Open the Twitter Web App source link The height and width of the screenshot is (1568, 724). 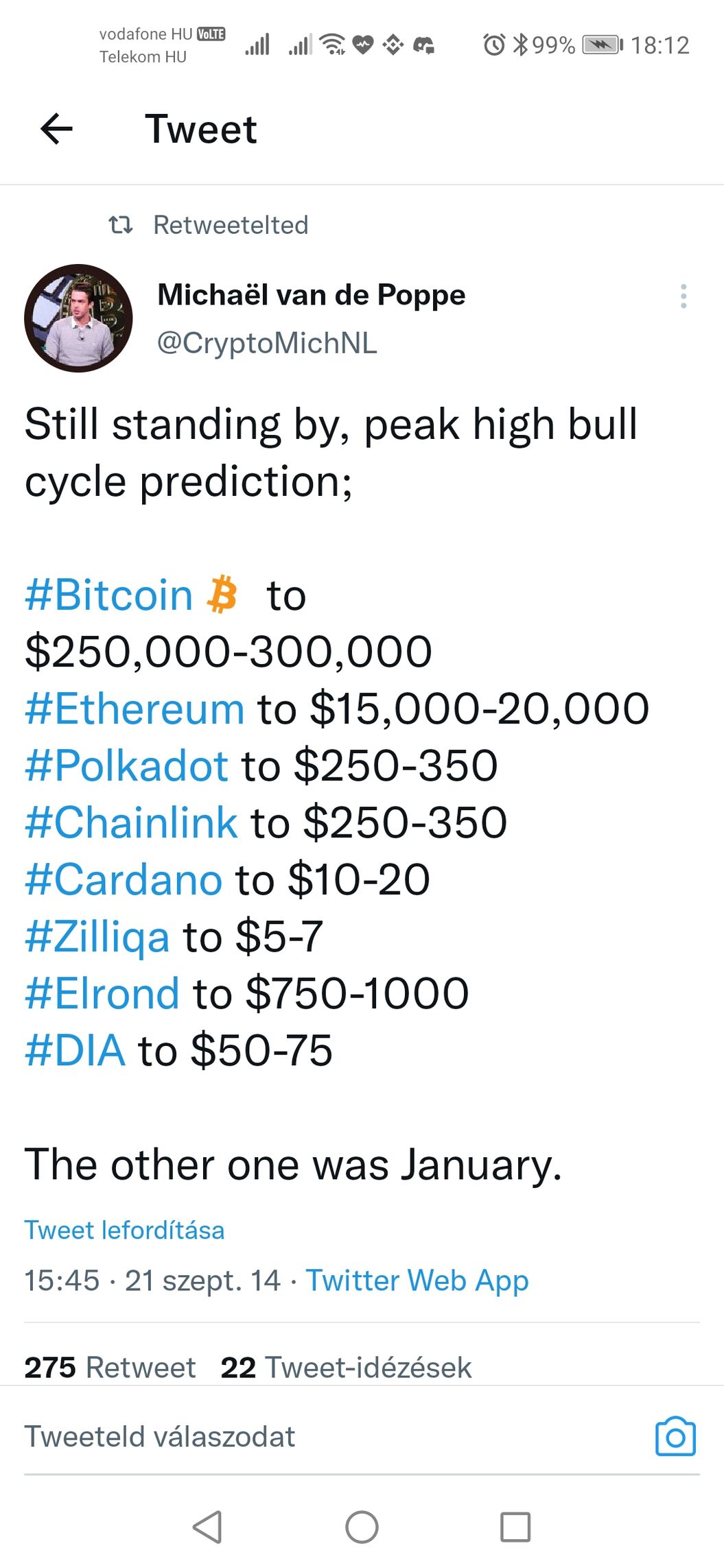[x=417, y=1280]
